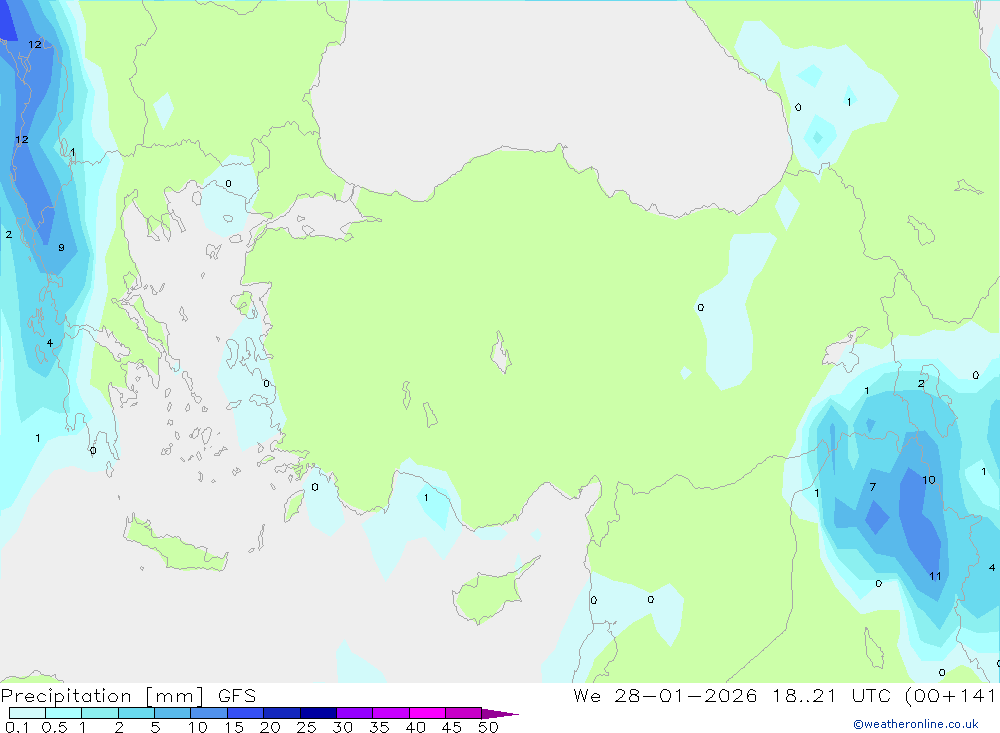Click the '20' legend scale label
The image size is (1000, 733).
coord(270,727)
